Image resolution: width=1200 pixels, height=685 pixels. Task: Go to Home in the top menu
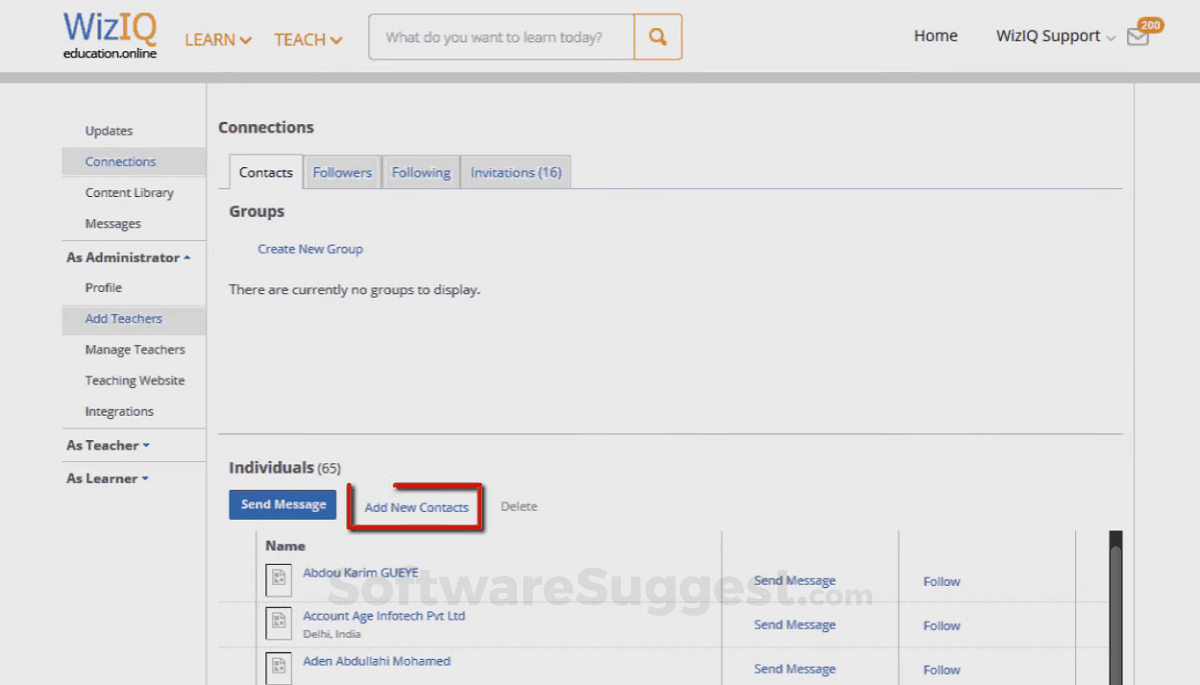(935, 35)
